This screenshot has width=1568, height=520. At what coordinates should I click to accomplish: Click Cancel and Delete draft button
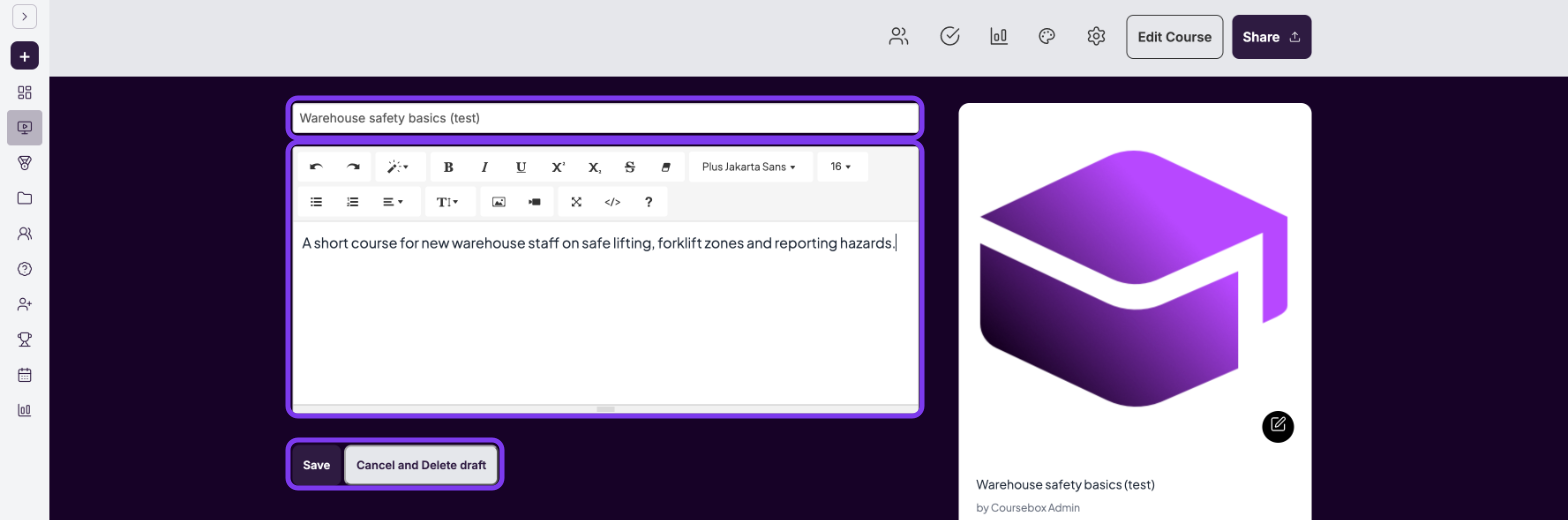(421, 465)
